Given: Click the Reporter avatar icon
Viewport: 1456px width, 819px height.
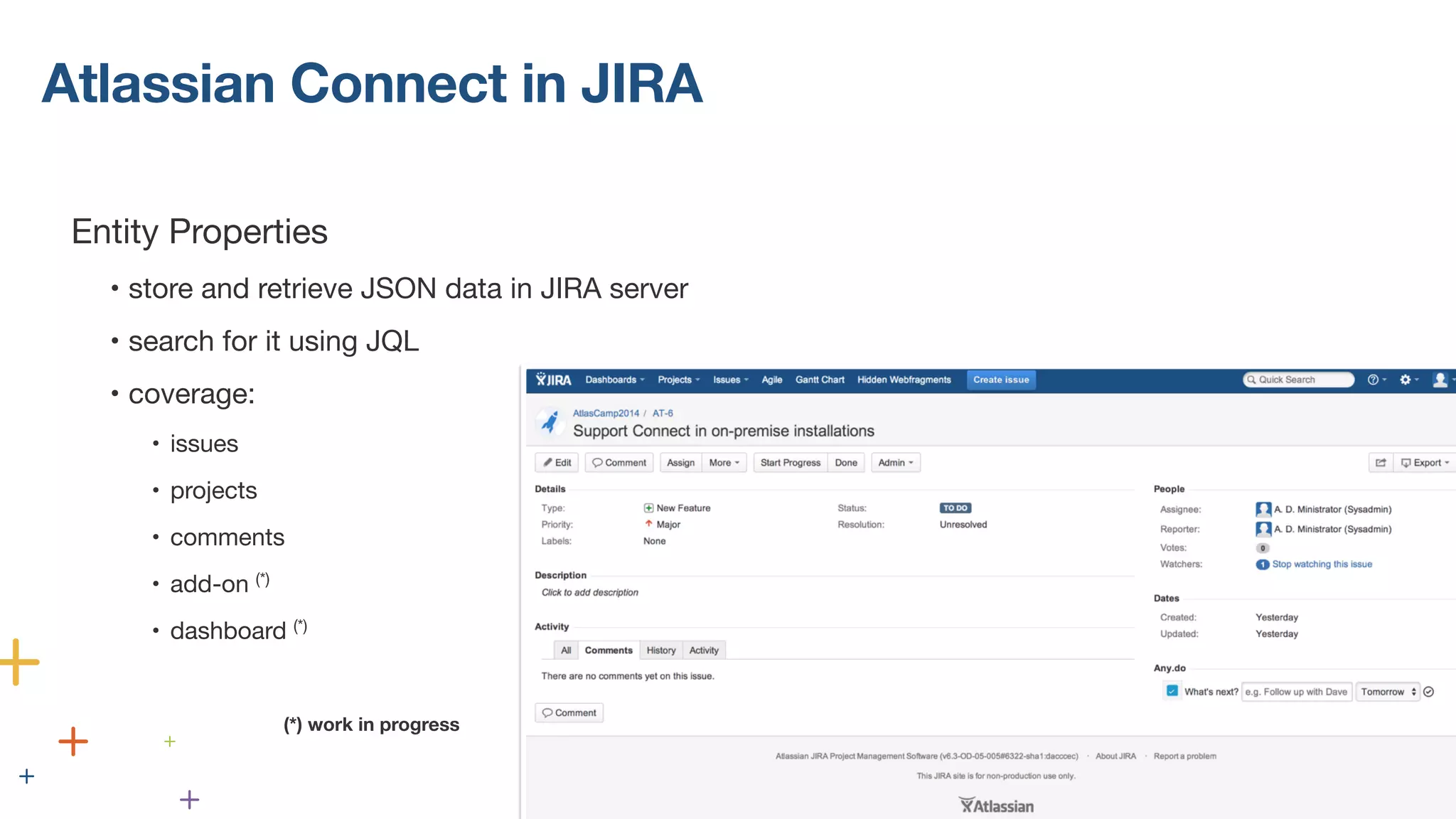Looking at the screenshot, I should [x=1263, y=529].
